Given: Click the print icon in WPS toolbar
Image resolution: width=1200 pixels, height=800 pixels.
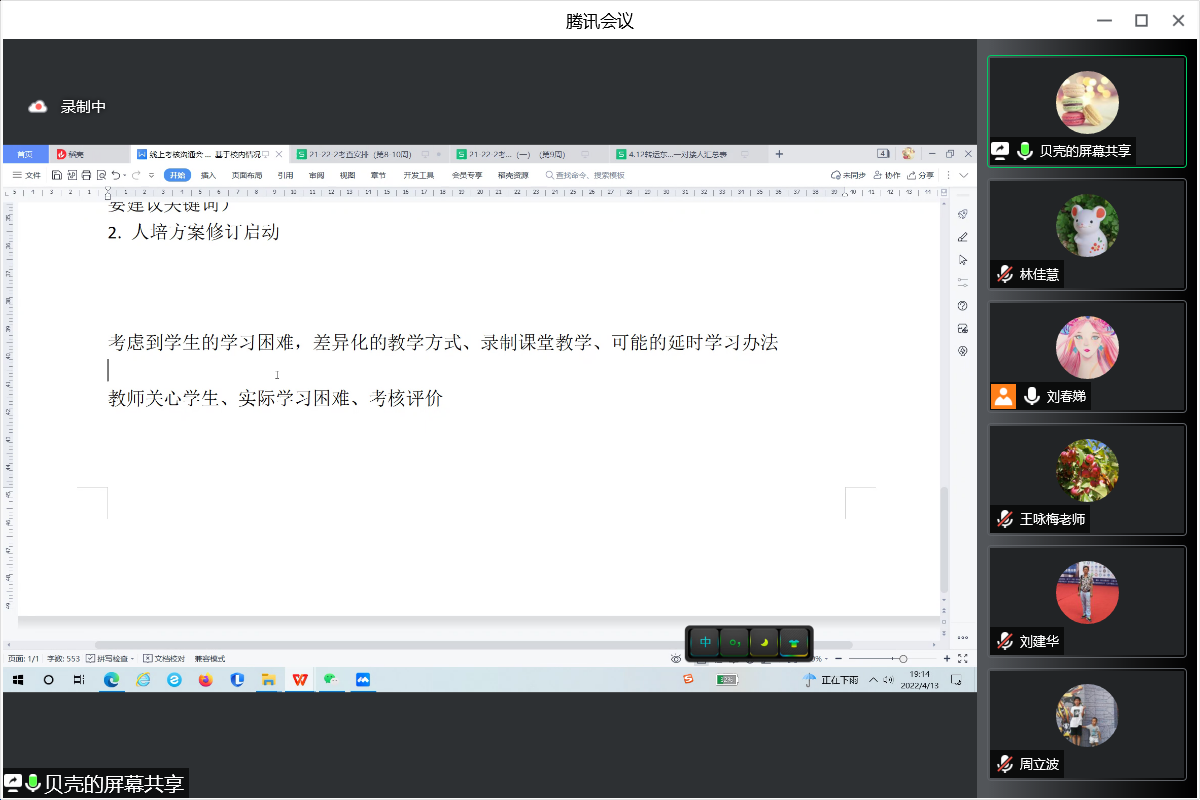Looking at the screenshot, I should point(85,175).
